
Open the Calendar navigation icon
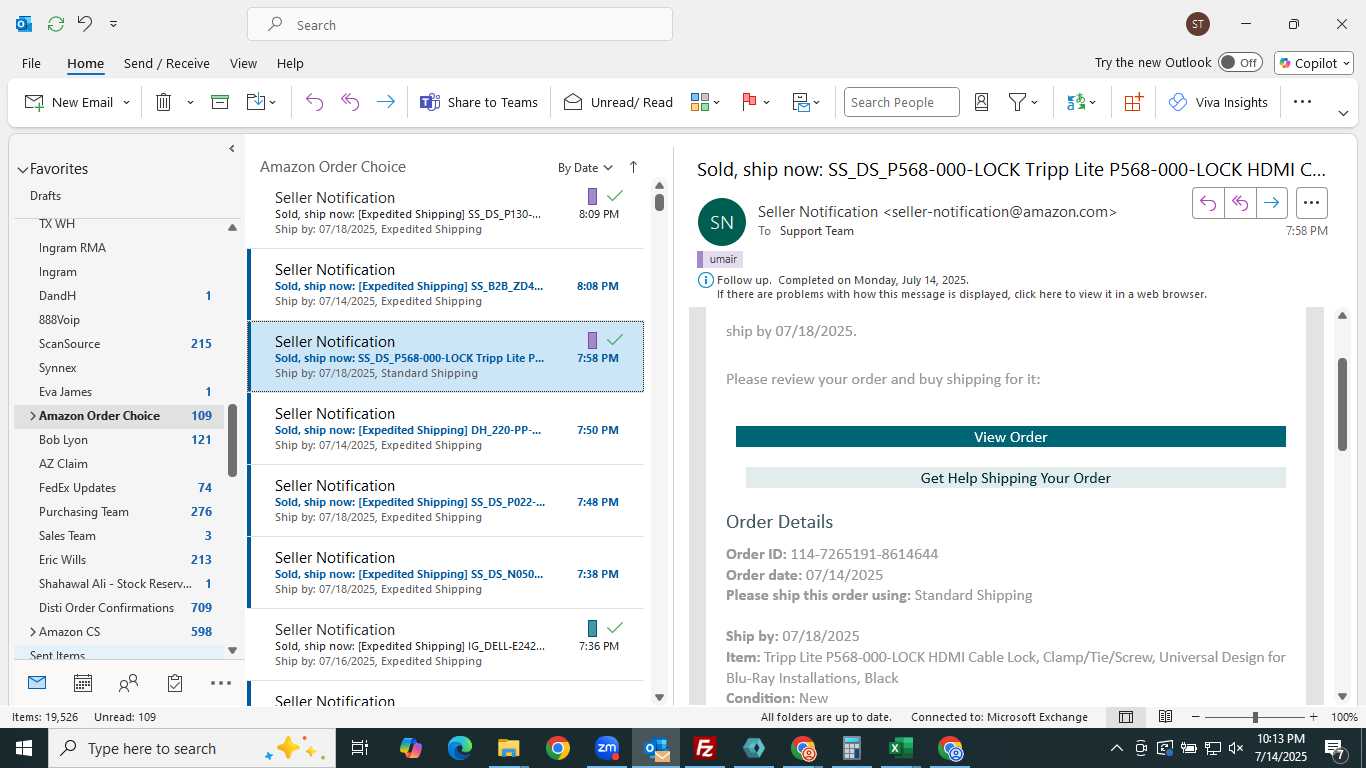(83, 683)
